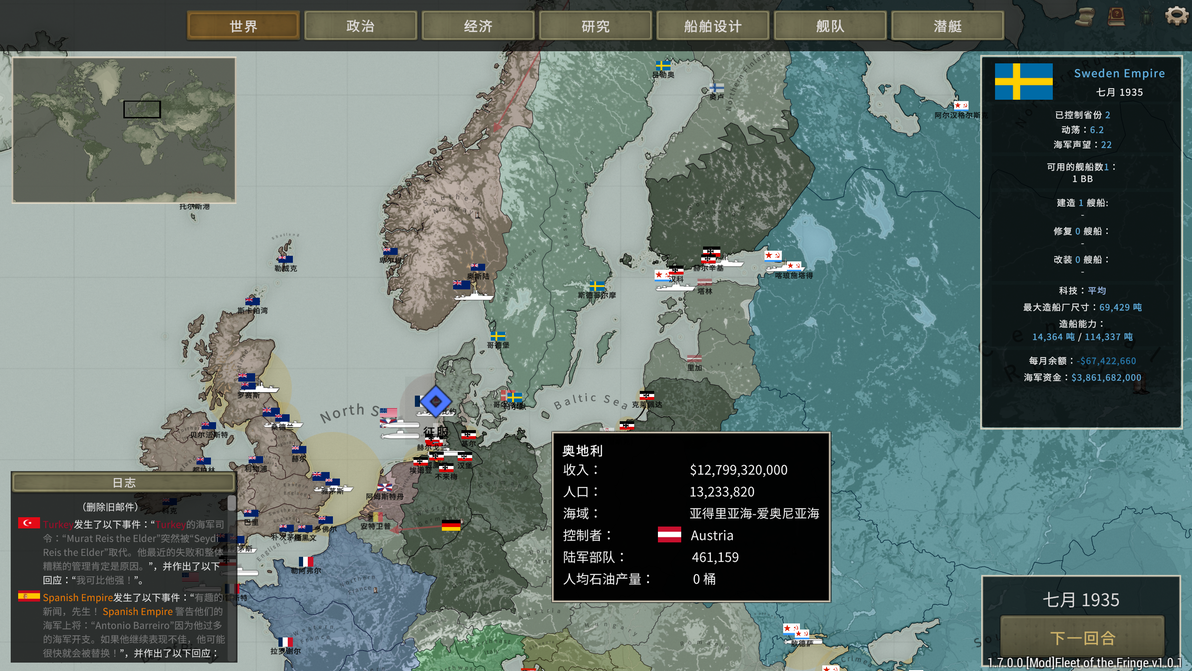Click the 下一回合 next turn button
This screenshot has height=671, width=1192.
click(x=1083, y=637)
